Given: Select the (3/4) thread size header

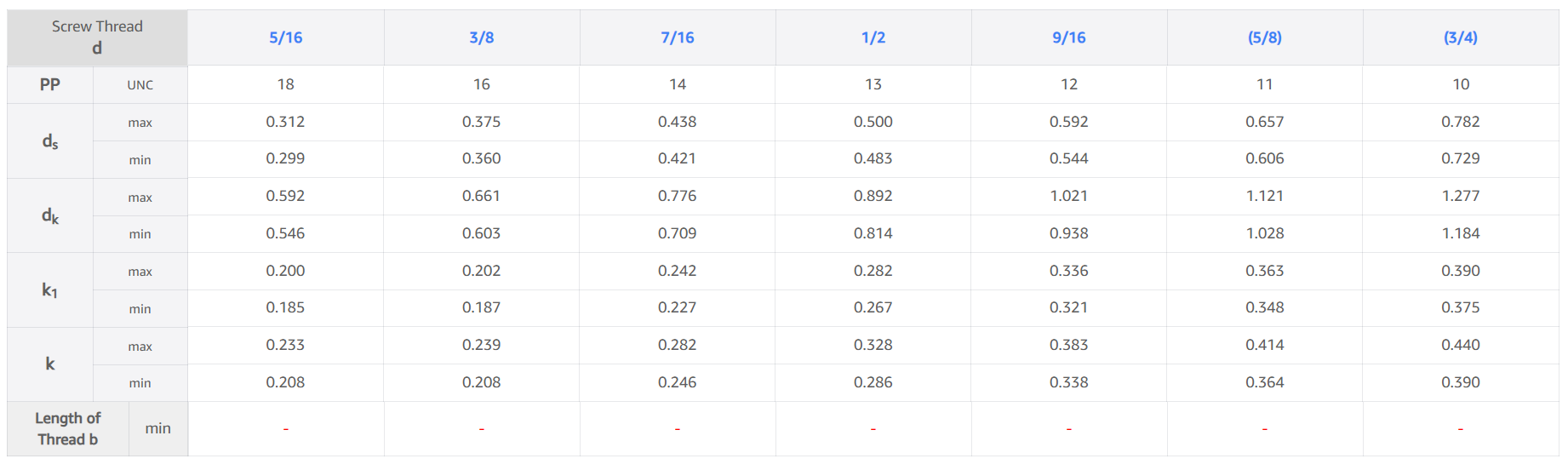Looking at the screenshot, I should pyautogui.click(x=1461, y=37).
